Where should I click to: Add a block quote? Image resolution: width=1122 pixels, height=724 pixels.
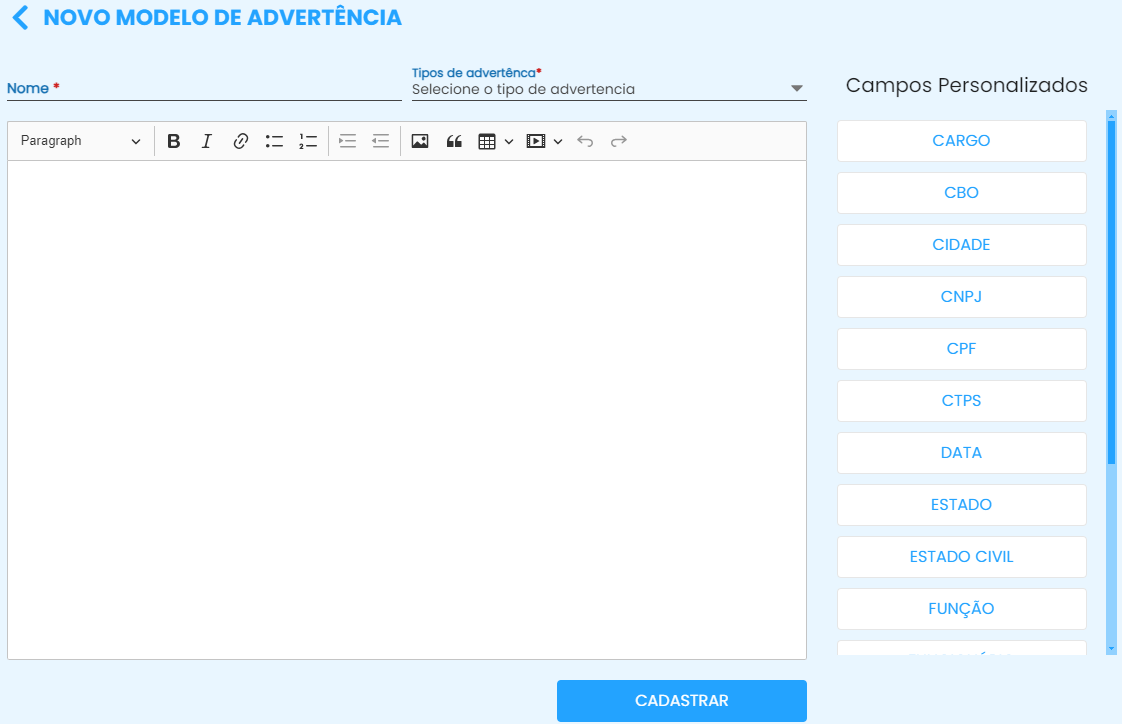pos(454,141)
